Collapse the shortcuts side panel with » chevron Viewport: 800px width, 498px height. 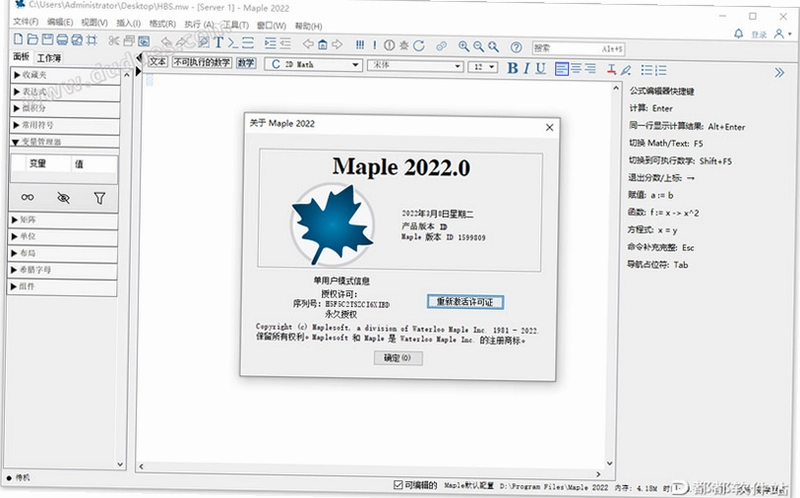tap(779, 72)
